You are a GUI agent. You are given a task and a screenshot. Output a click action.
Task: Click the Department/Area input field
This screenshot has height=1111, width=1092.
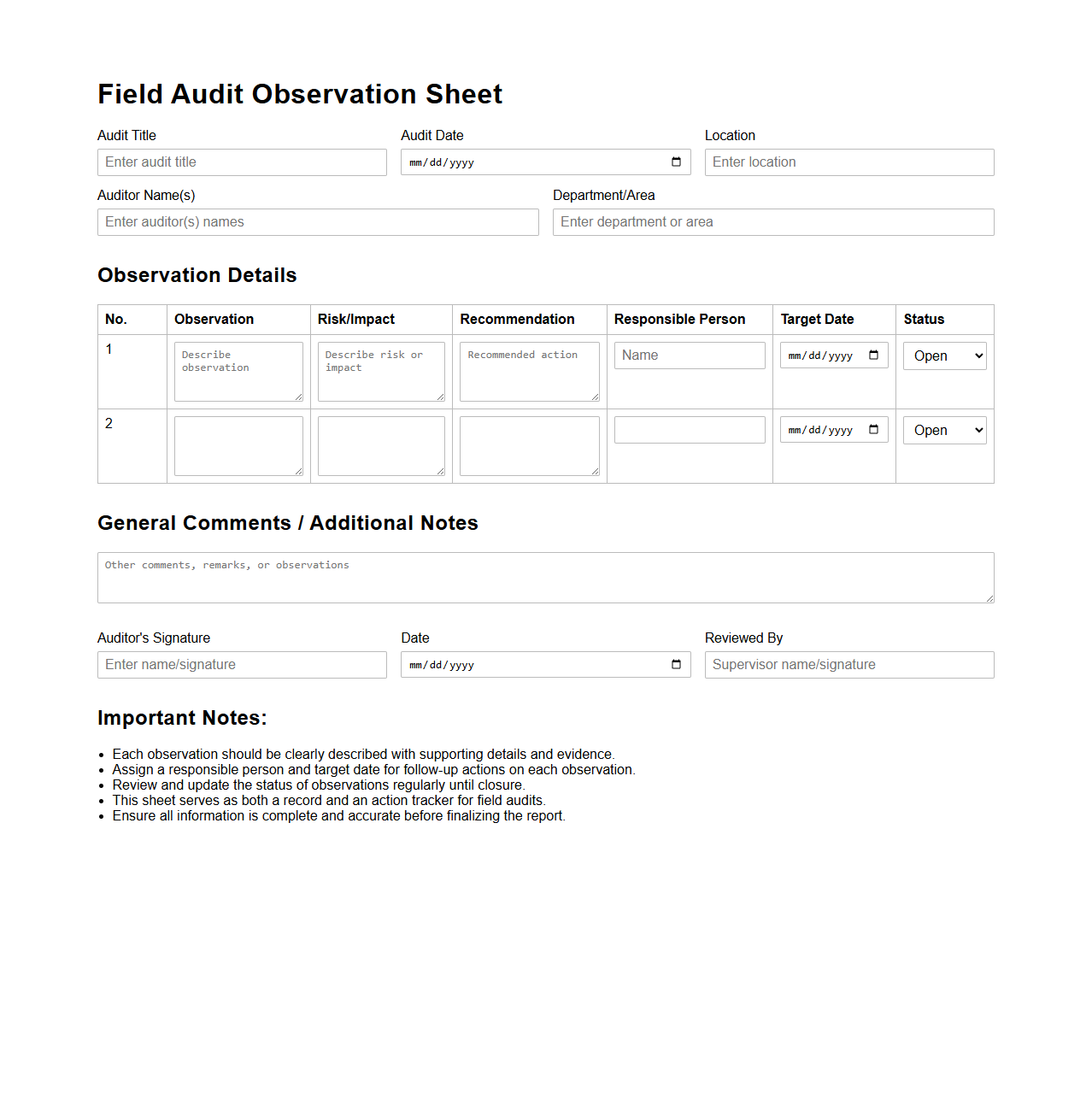point(772,222)
